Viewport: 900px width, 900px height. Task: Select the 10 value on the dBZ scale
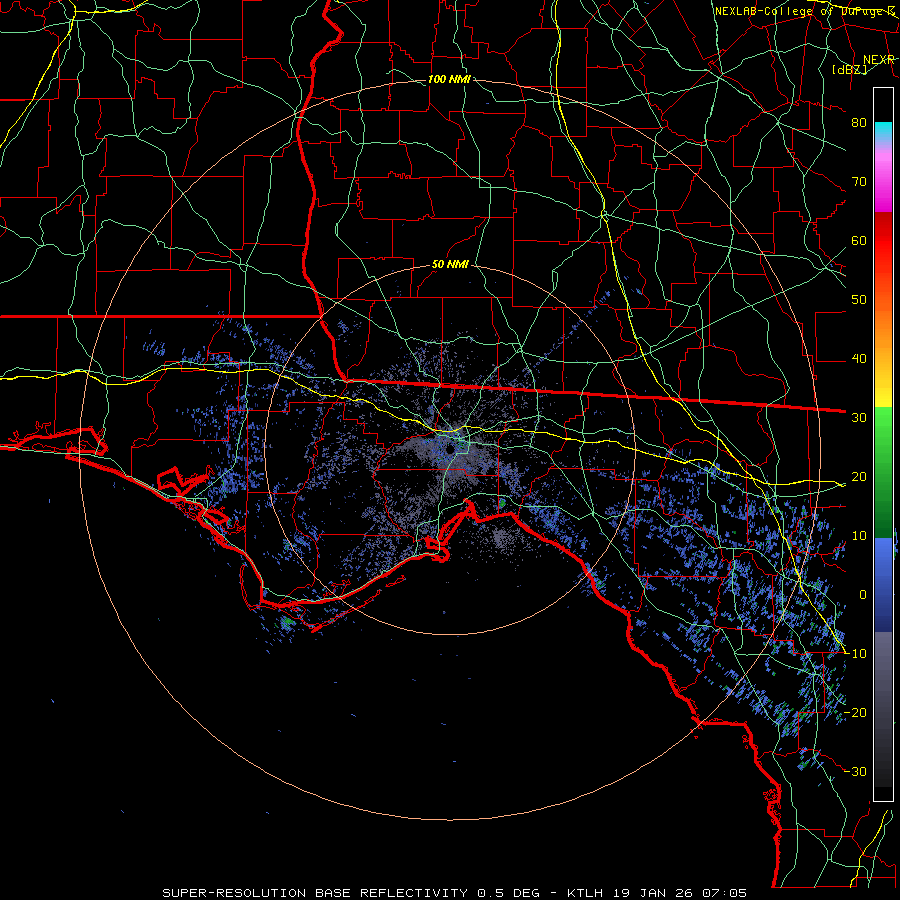[x=859, y=536]
